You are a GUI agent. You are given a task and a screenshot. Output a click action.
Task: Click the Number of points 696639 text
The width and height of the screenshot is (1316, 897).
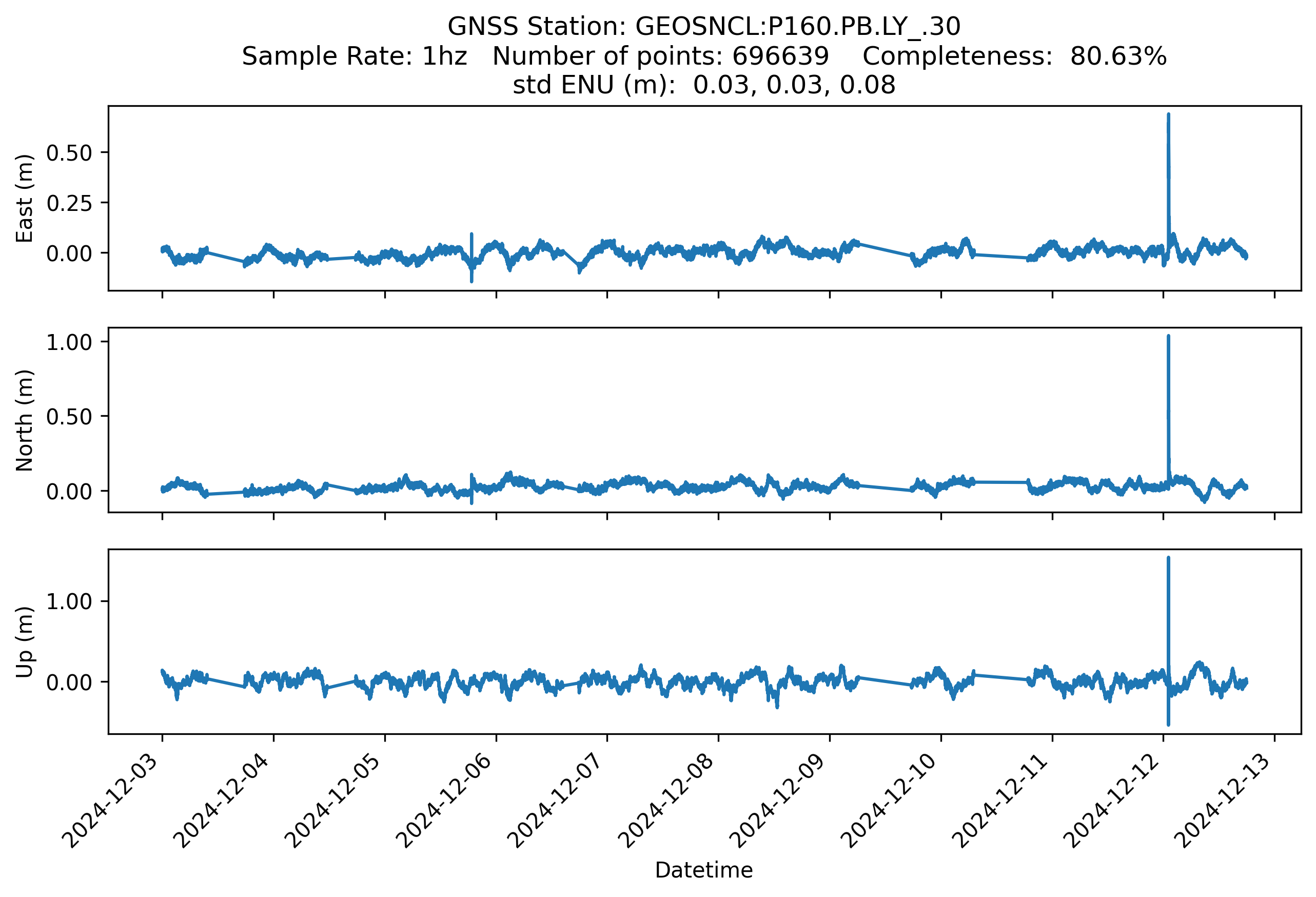660,56
